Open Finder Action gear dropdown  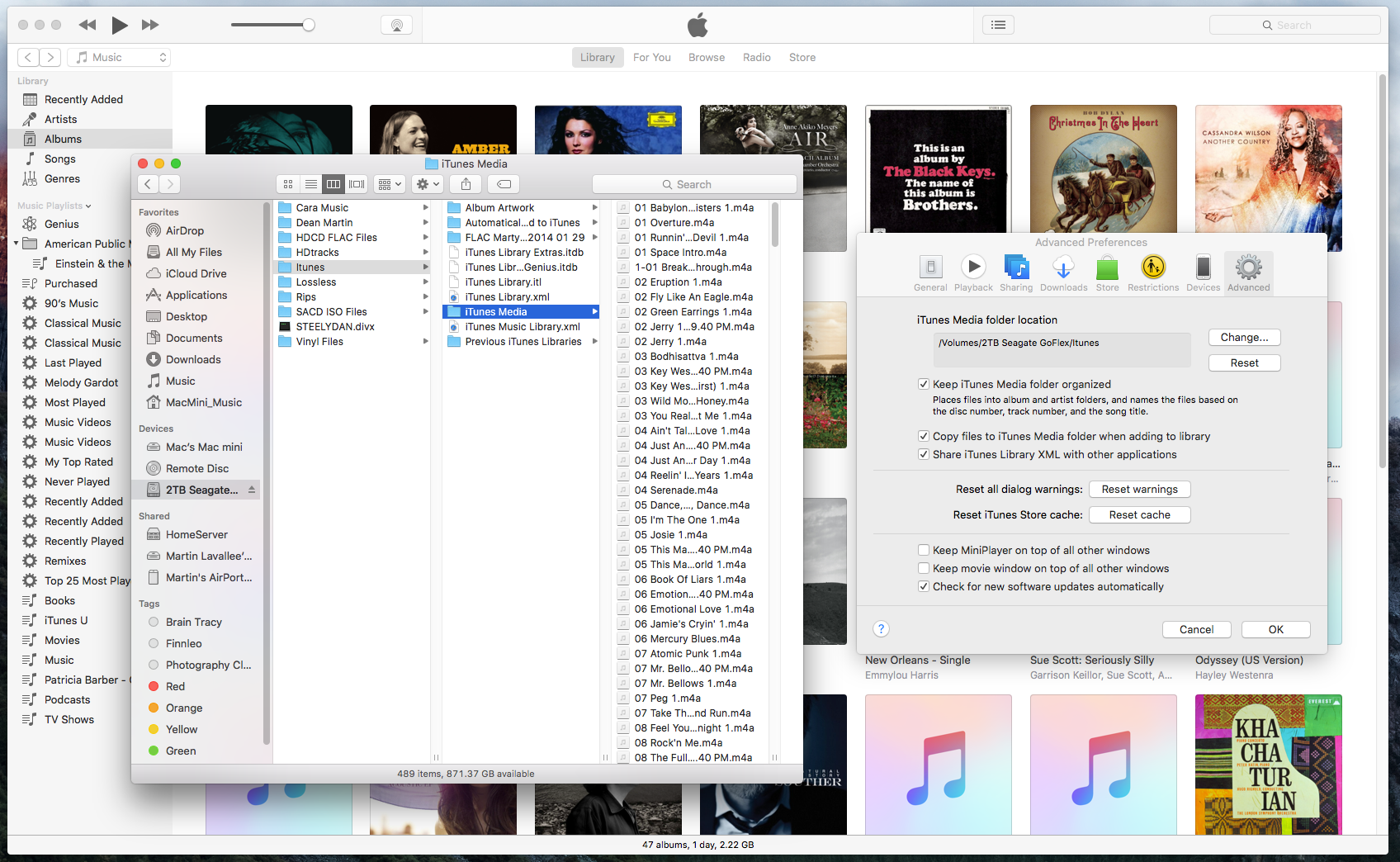pos(428,184)
